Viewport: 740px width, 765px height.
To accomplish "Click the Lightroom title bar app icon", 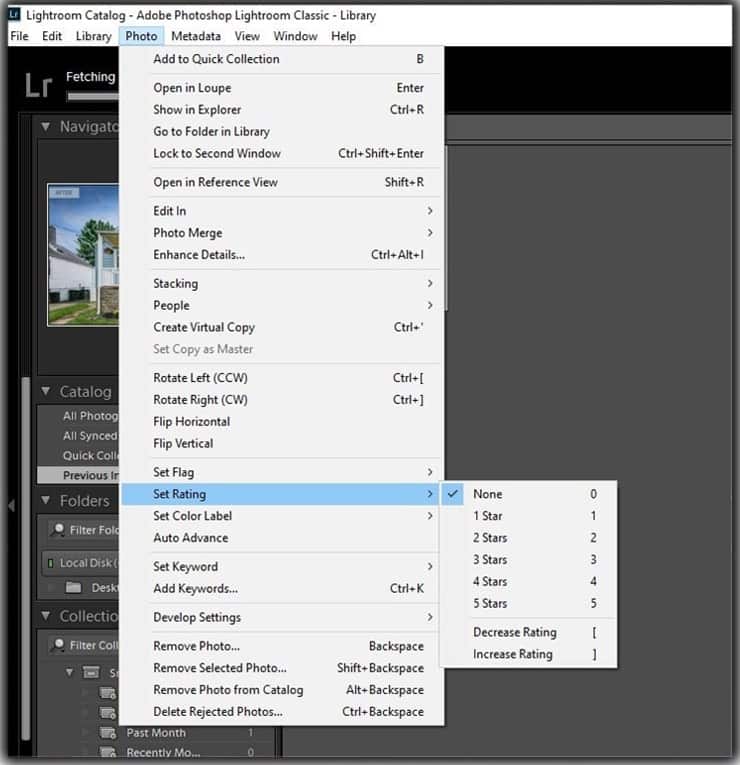I will click(x=14, y=15).
